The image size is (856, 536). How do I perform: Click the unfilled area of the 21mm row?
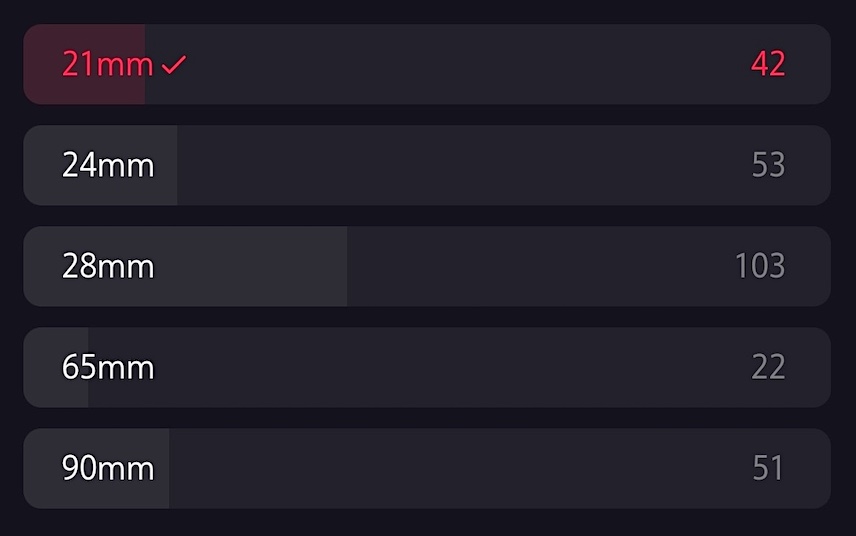point(450,65)
